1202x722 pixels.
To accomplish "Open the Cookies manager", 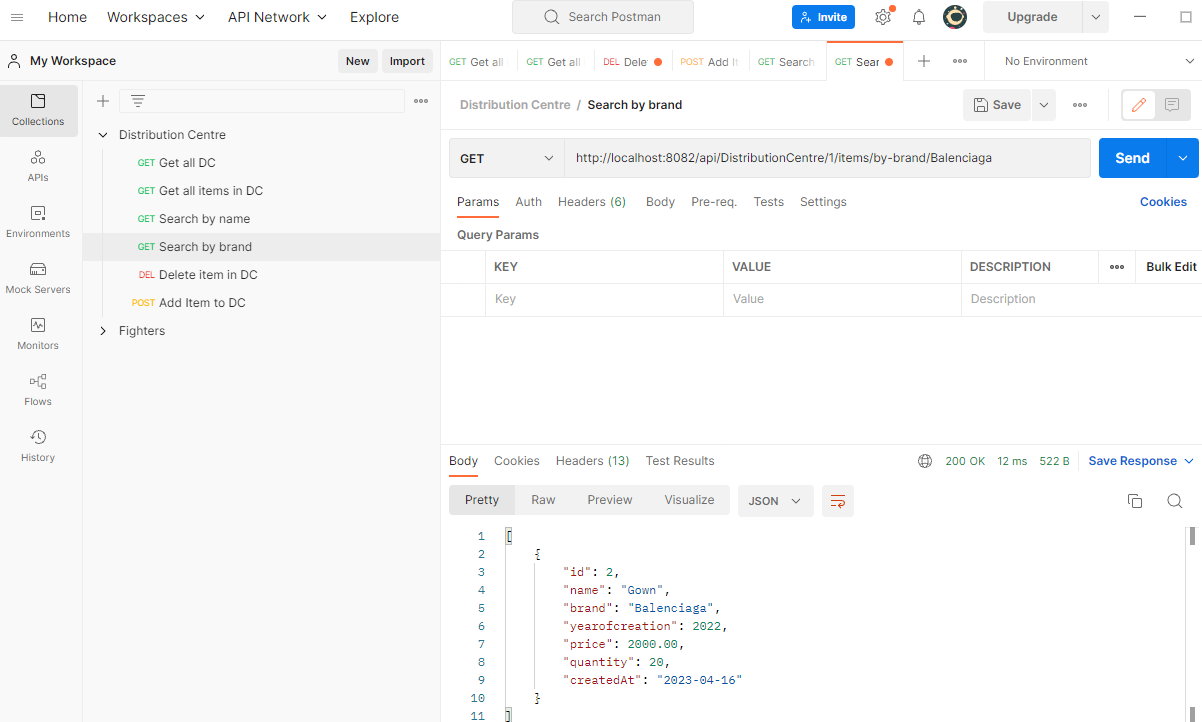I will click(x=1163, y=201).
